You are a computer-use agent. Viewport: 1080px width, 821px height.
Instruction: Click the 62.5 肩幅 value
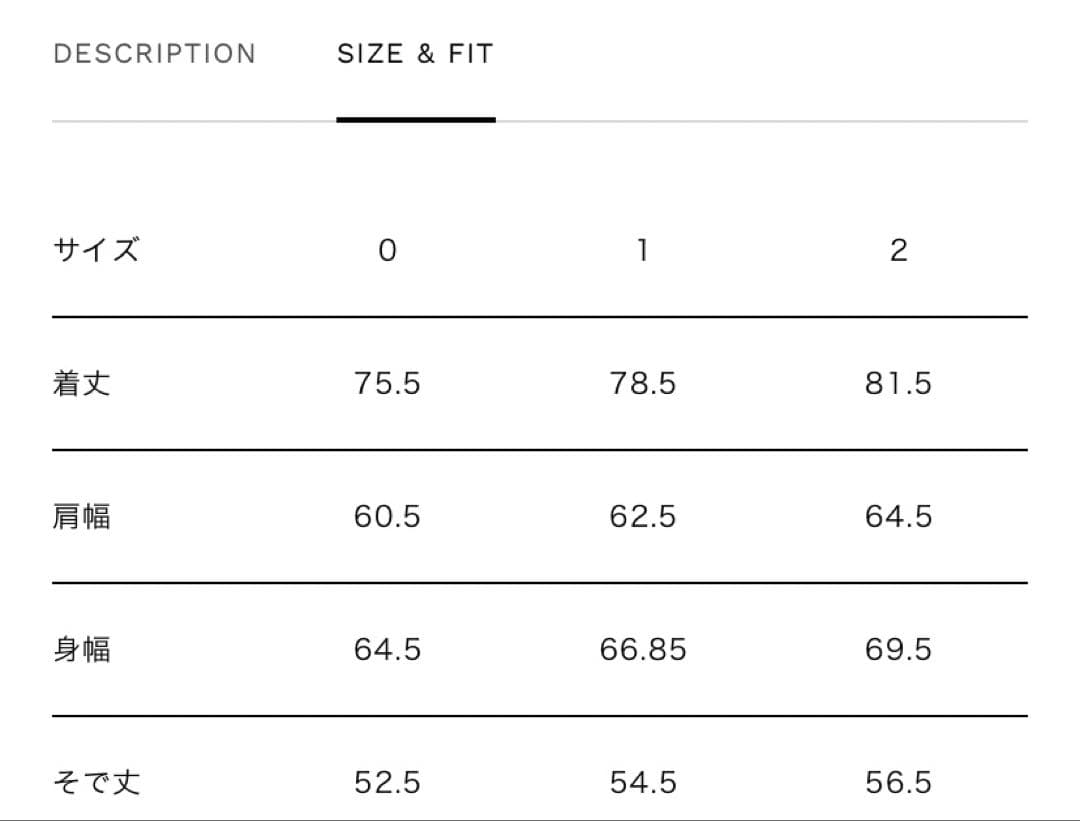point(643,517)
